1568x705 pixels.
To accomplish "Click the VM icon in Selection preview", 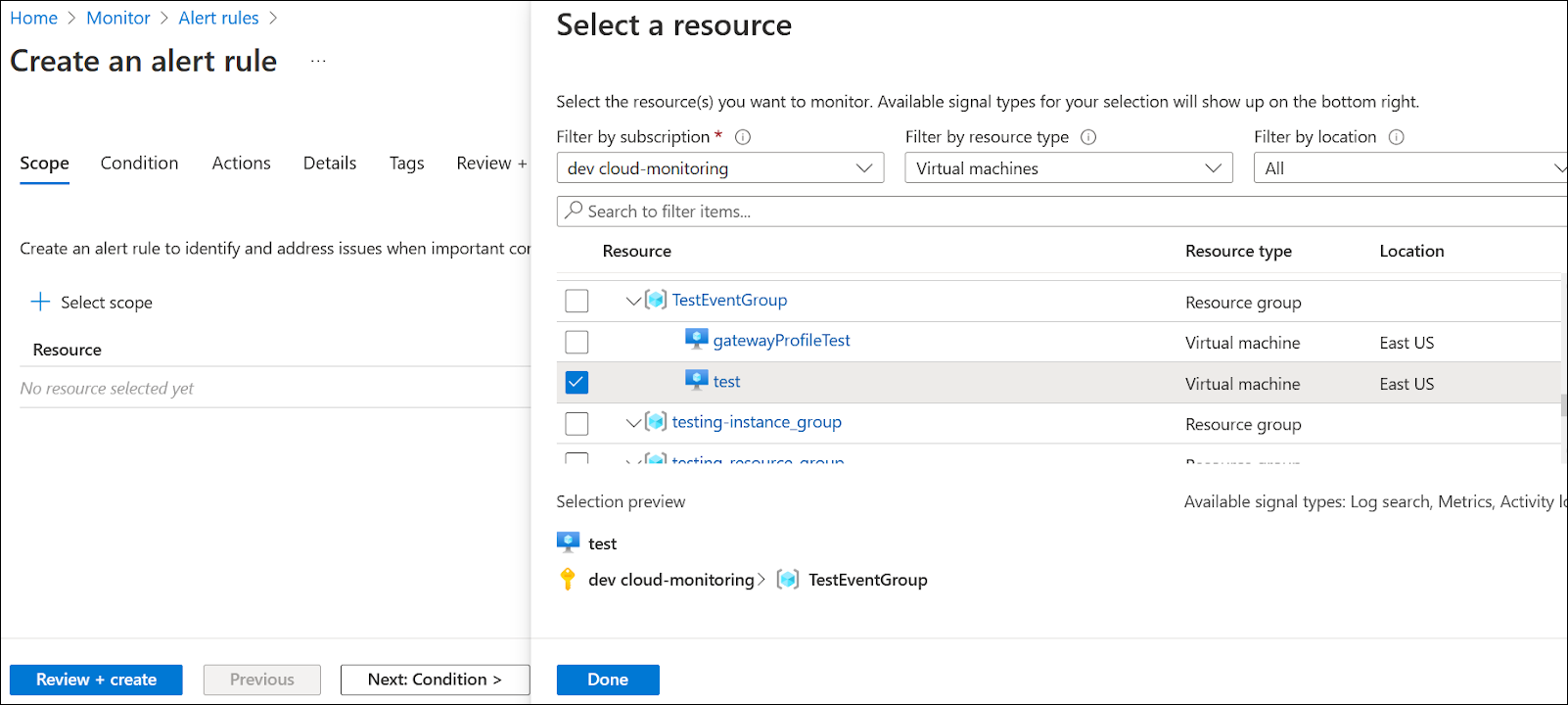I will (568, 542).
